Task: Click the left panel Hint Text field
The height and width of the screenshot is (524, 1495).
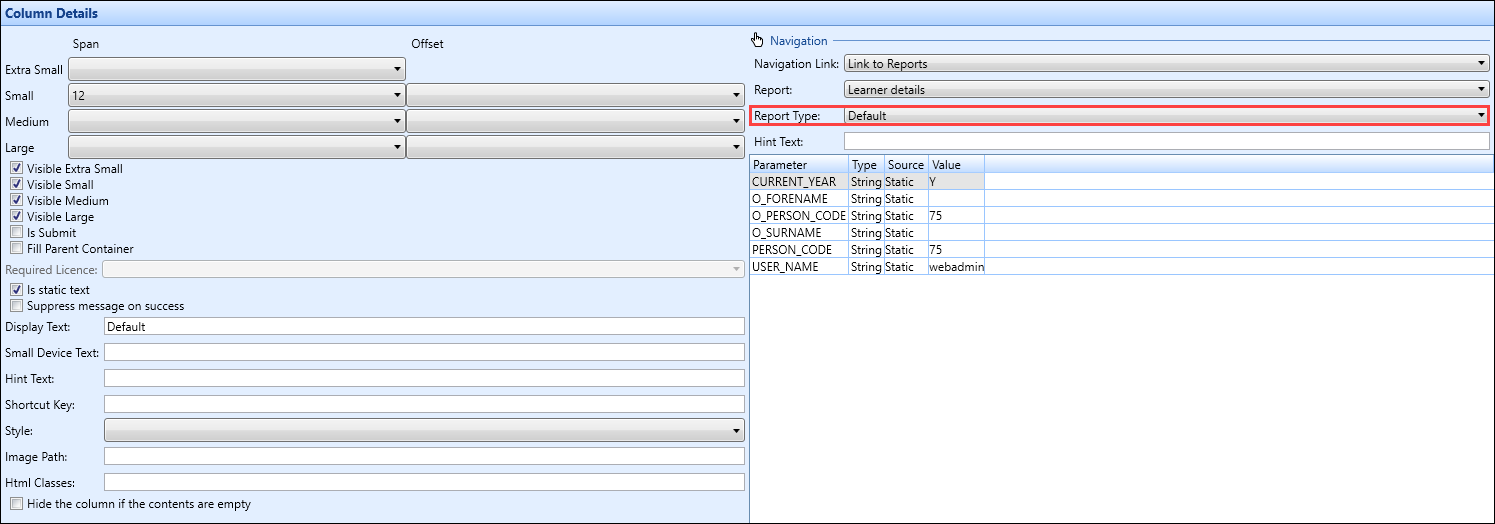Action: click(x=424, y=378)
